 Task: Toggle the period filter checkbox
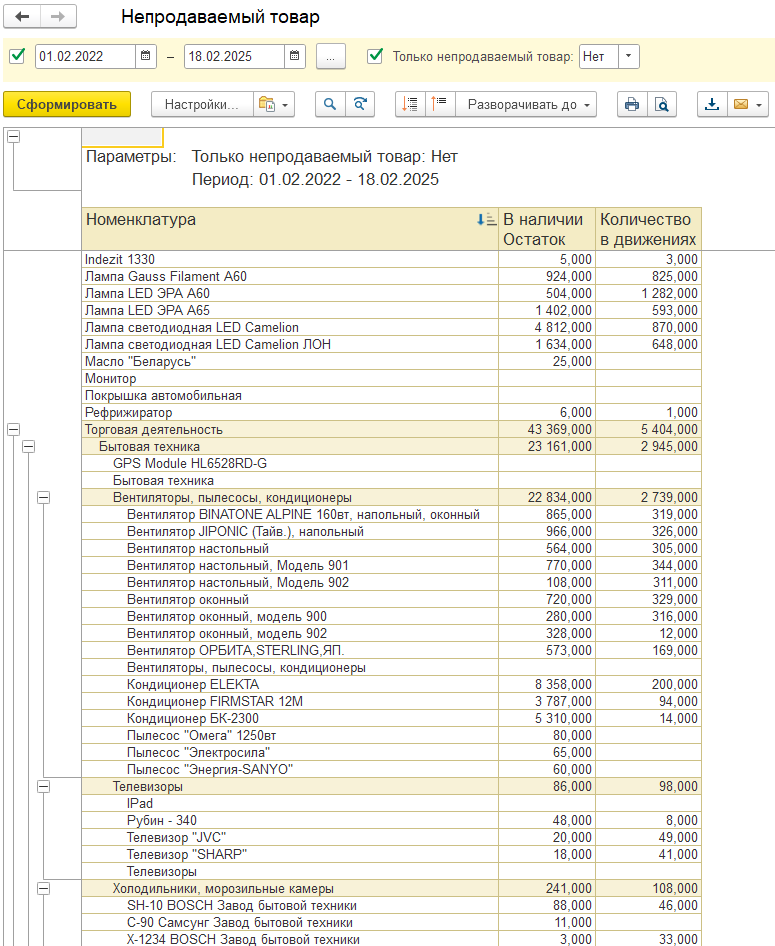[17, 56]
